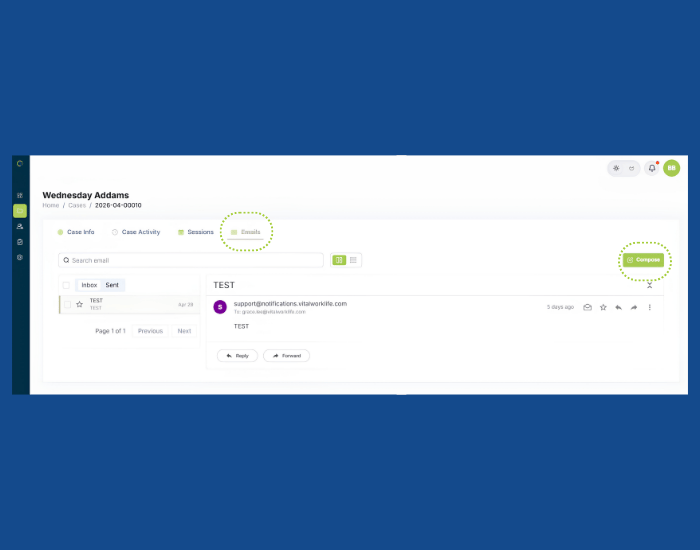The height and width of the screenshot is (550, 700).
Task: Click the purple S sender avatar
Action: point(220,307)
